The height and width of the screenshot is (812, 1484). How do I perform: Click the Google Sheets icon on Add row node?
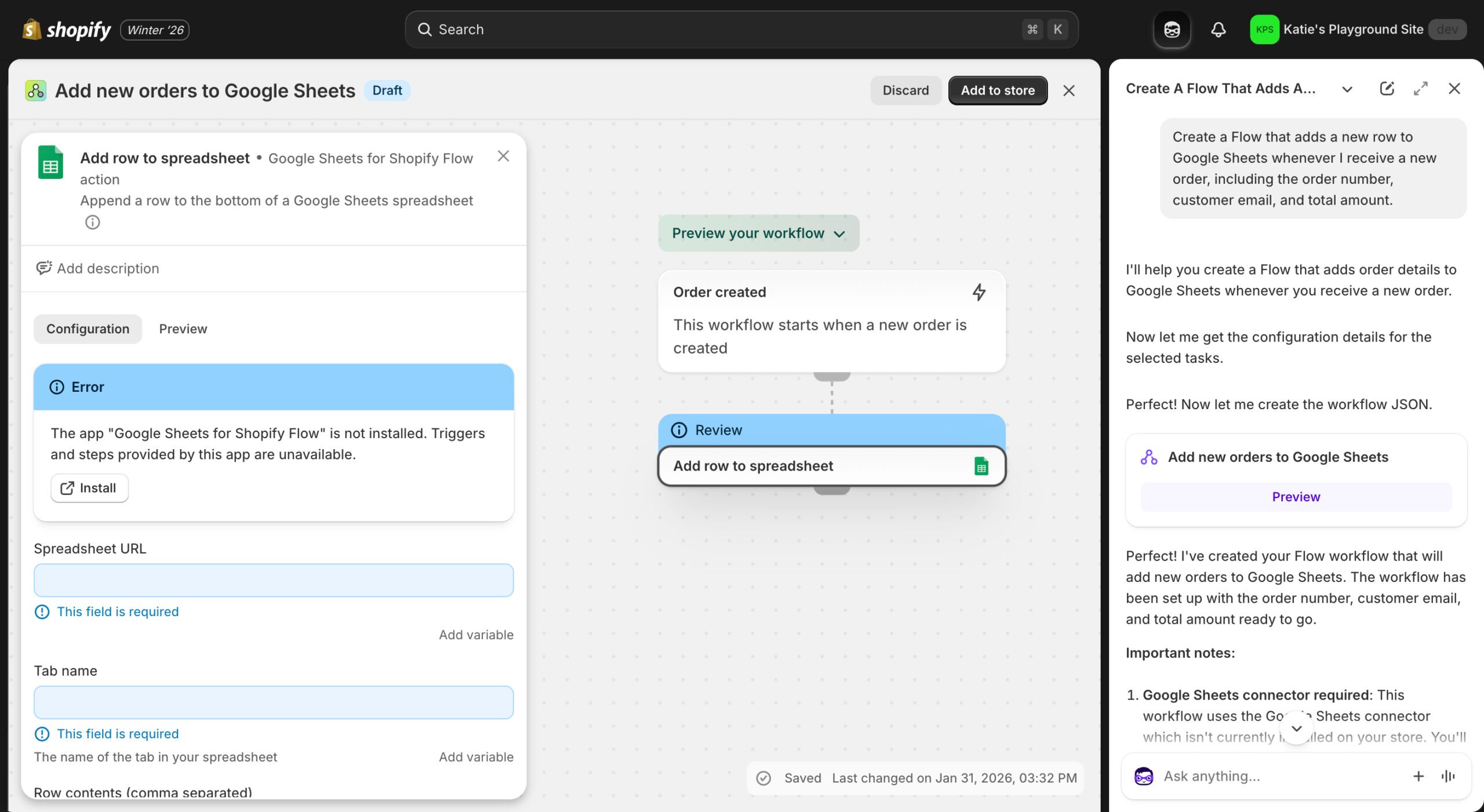[981, 465]
